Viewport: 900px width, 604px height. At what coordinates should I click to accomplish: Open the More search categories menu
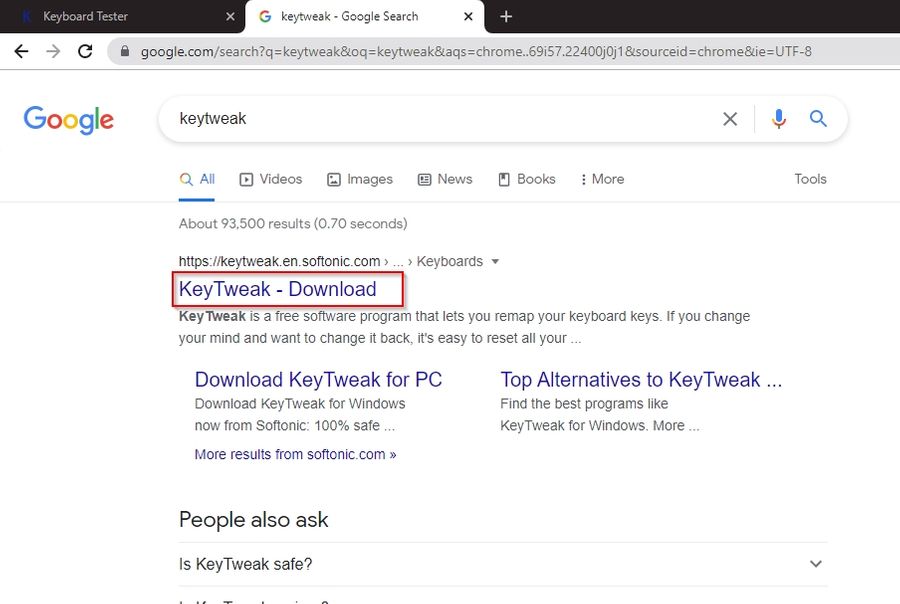[602, 179]
